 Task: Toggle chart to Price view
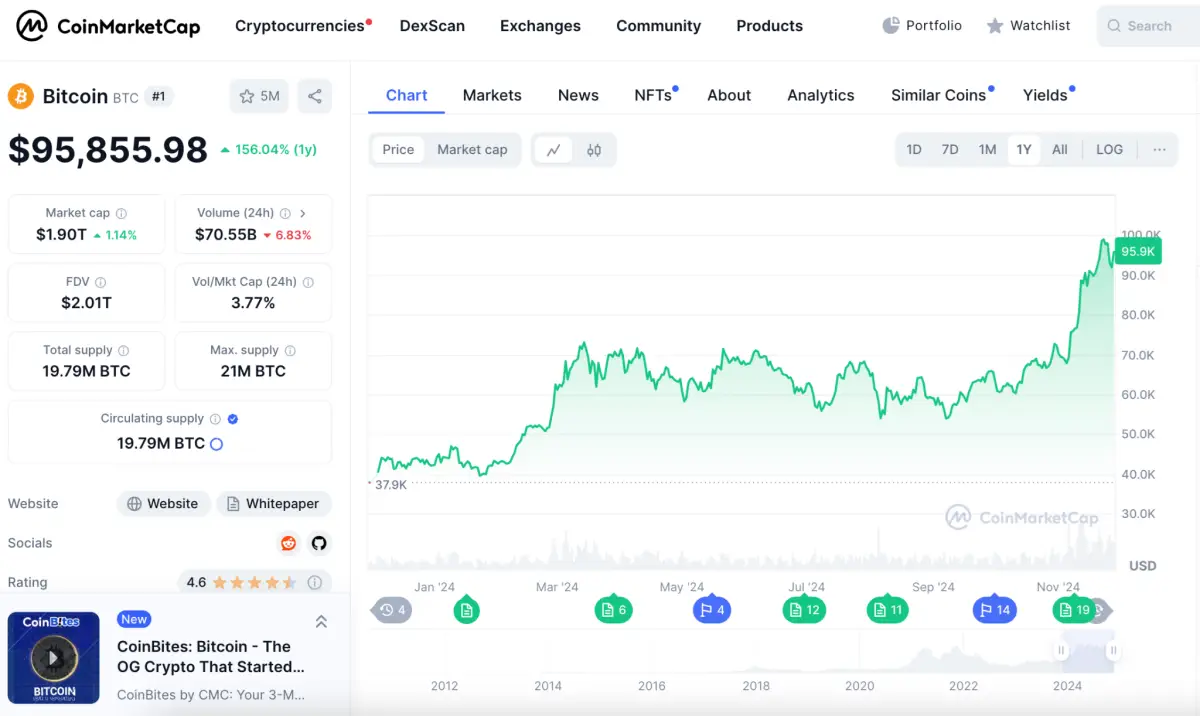[398, 150]
